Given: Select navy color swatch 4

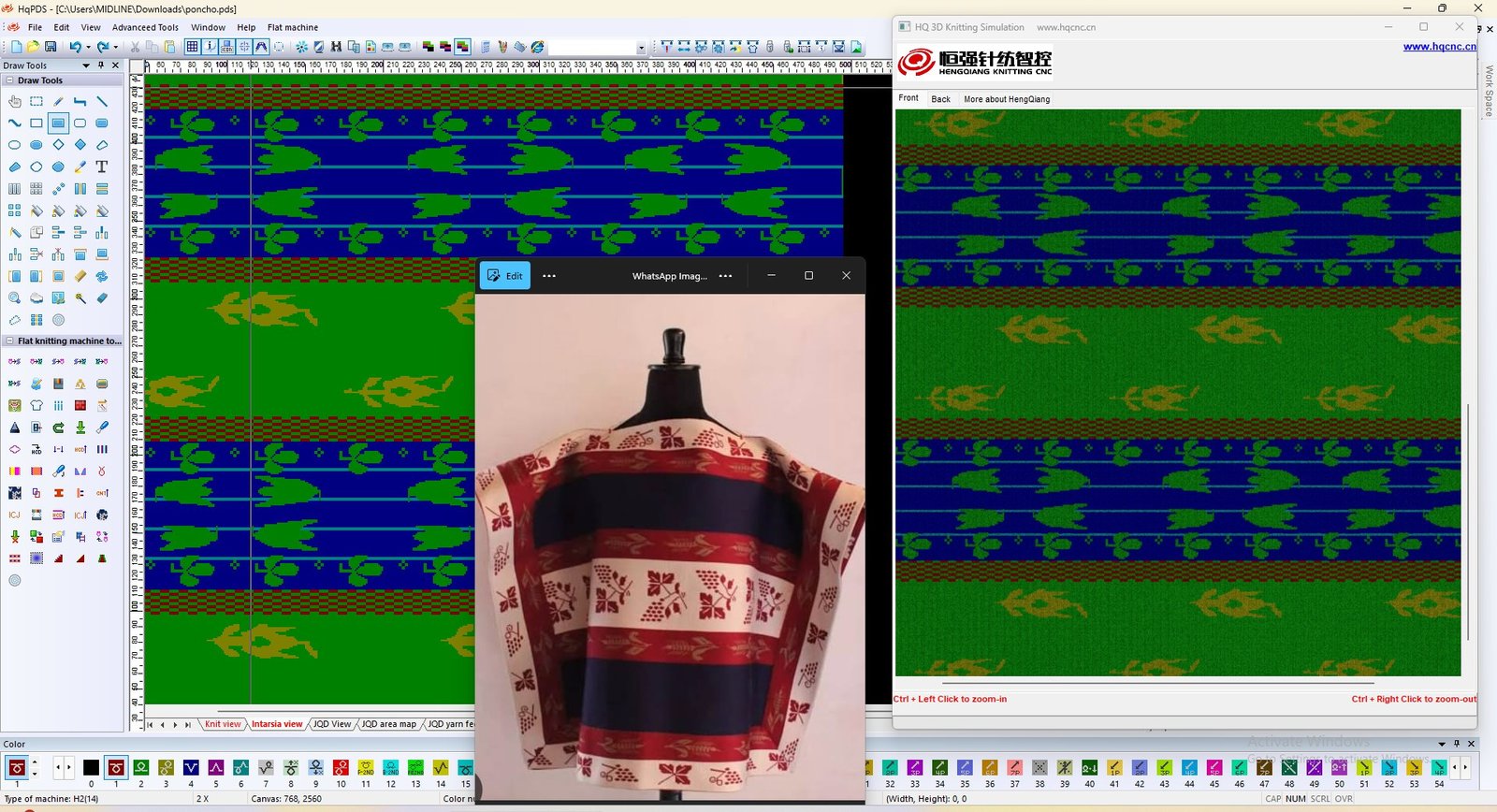Looking at the screenshot, I should (191, 768).
